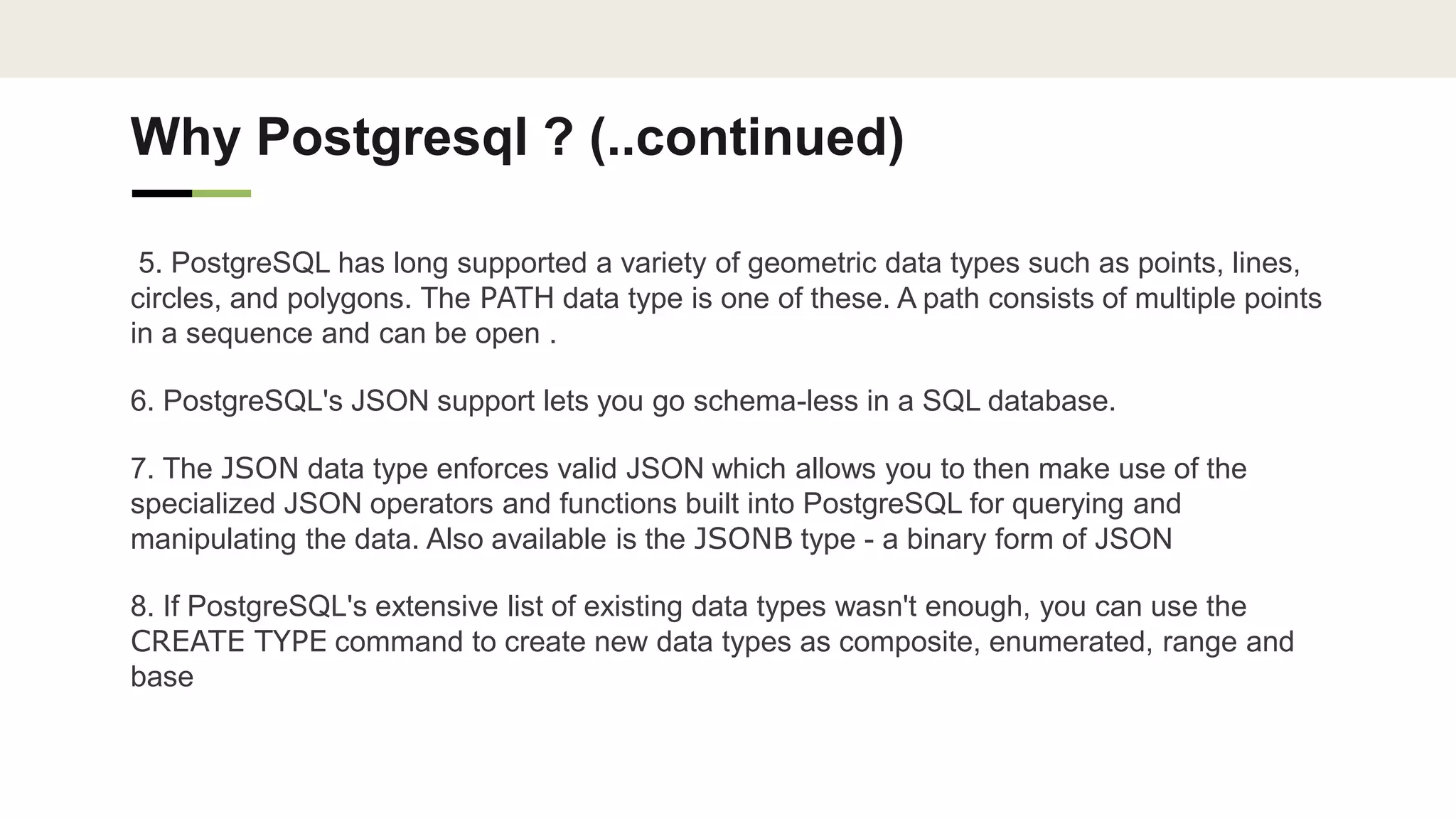The image size is (1456, 819).
Task: Select the point 7 paragraph starting "The JSON data type"
Action: coord(689,504)
